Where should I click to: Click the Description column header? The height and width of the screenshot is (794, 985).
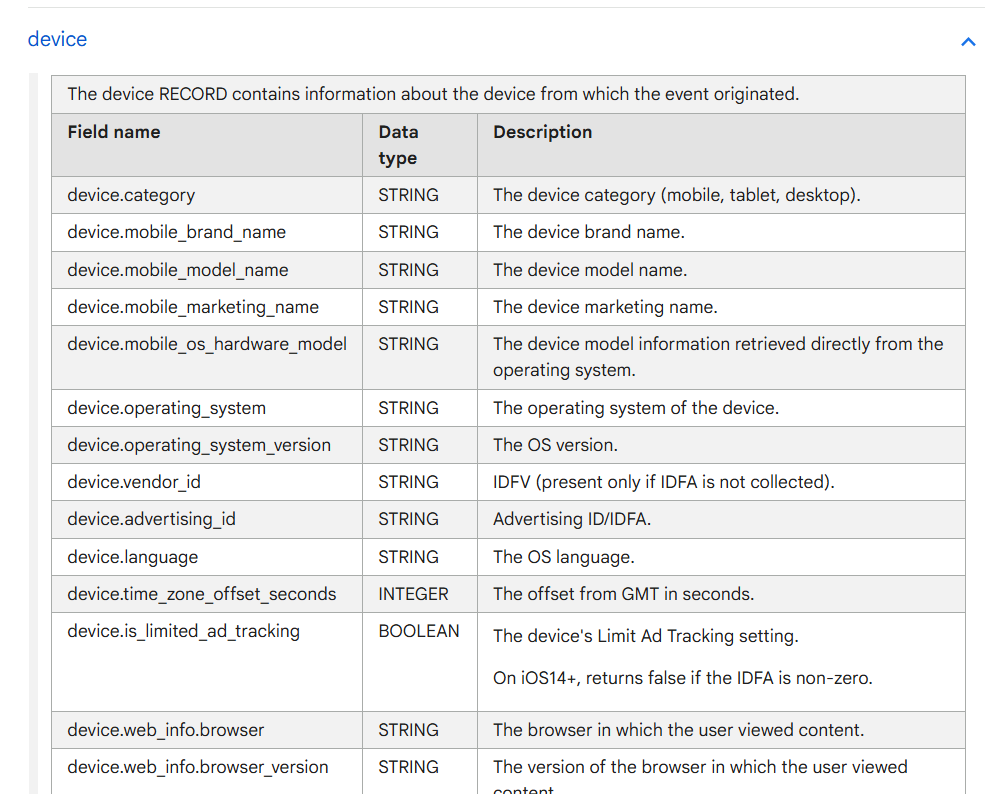[x=542, y=132]
